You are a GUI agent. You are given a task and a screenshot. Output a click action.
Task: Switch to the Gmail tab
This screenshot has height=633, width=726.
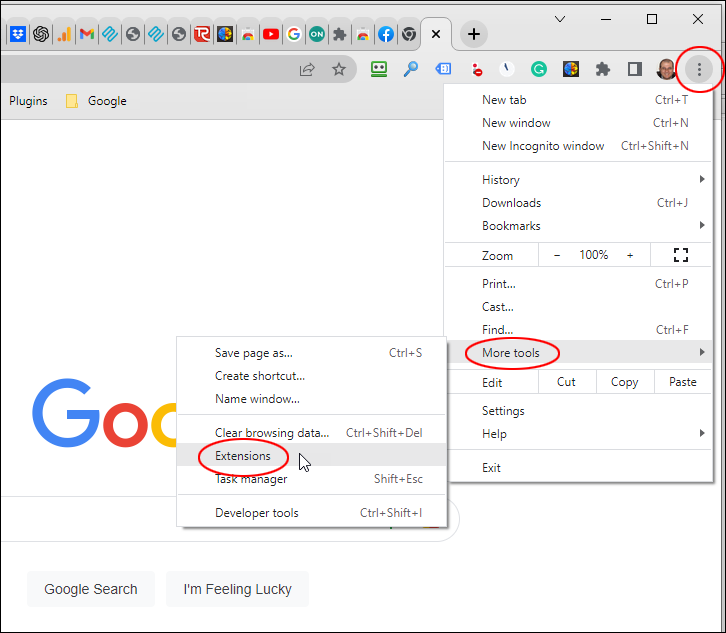[87, 34]
